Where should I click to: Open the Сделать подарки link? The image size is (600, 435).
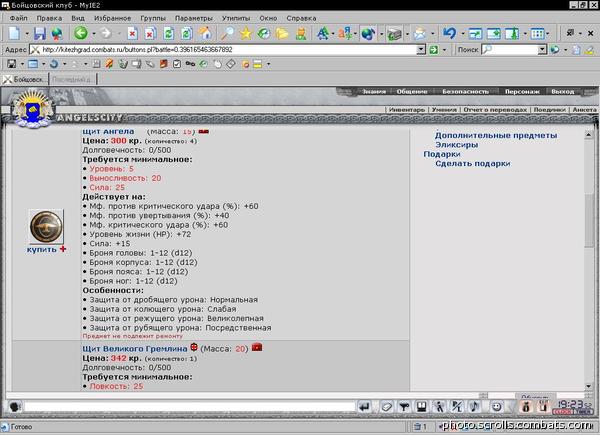(x=473, y=163)
